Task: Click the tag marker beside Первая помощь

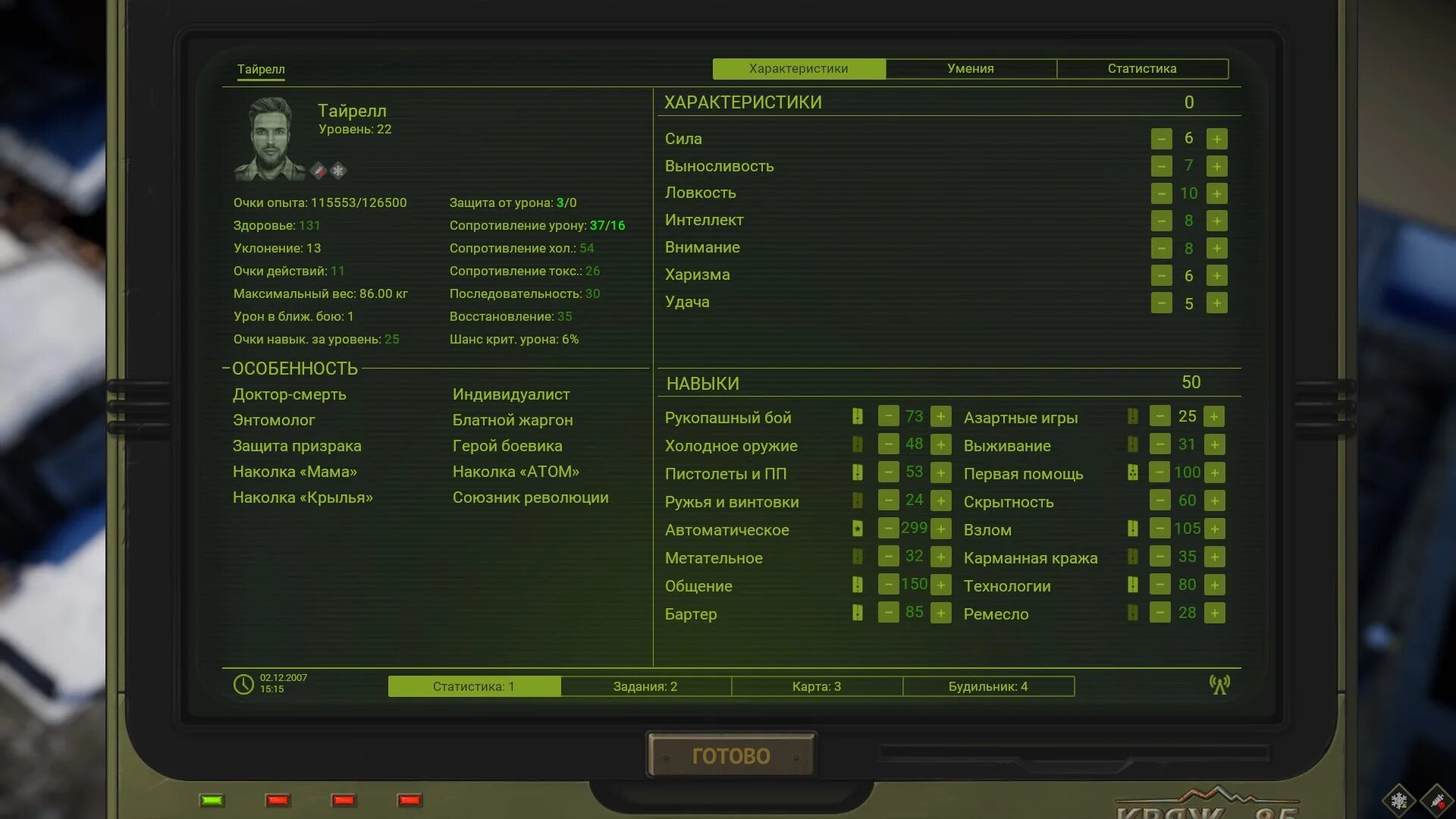Action: tap(1132, 472)
